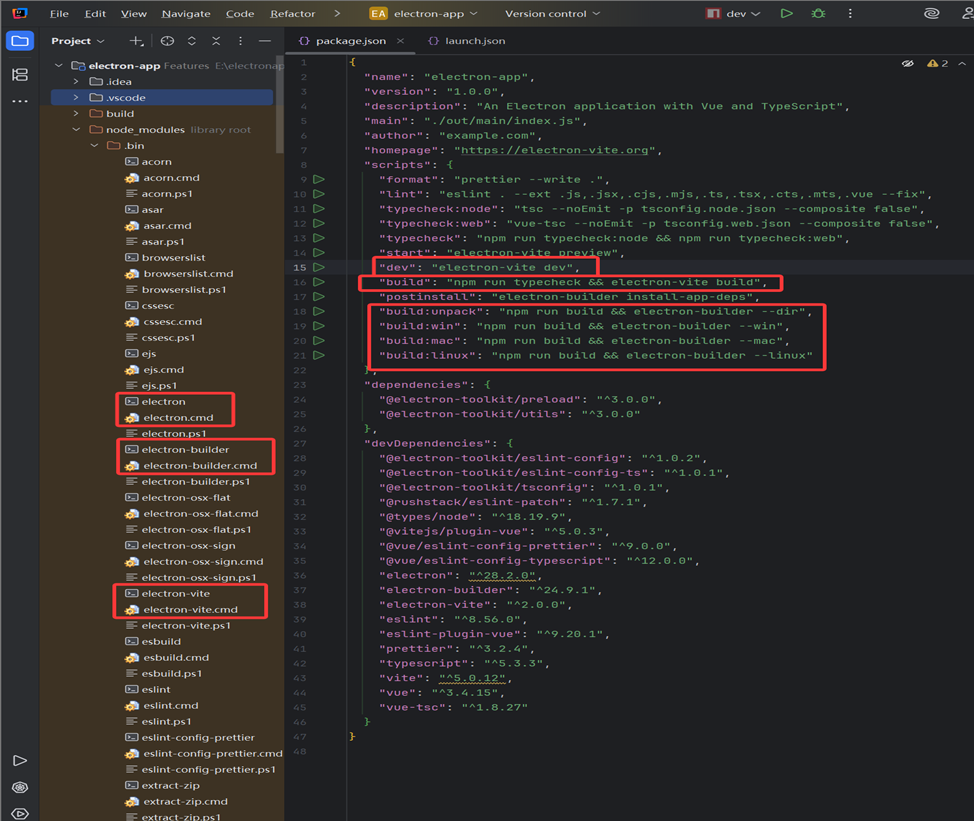Expand the .idea folder
This screenshot has height=821, width=974.
(76, 81)
